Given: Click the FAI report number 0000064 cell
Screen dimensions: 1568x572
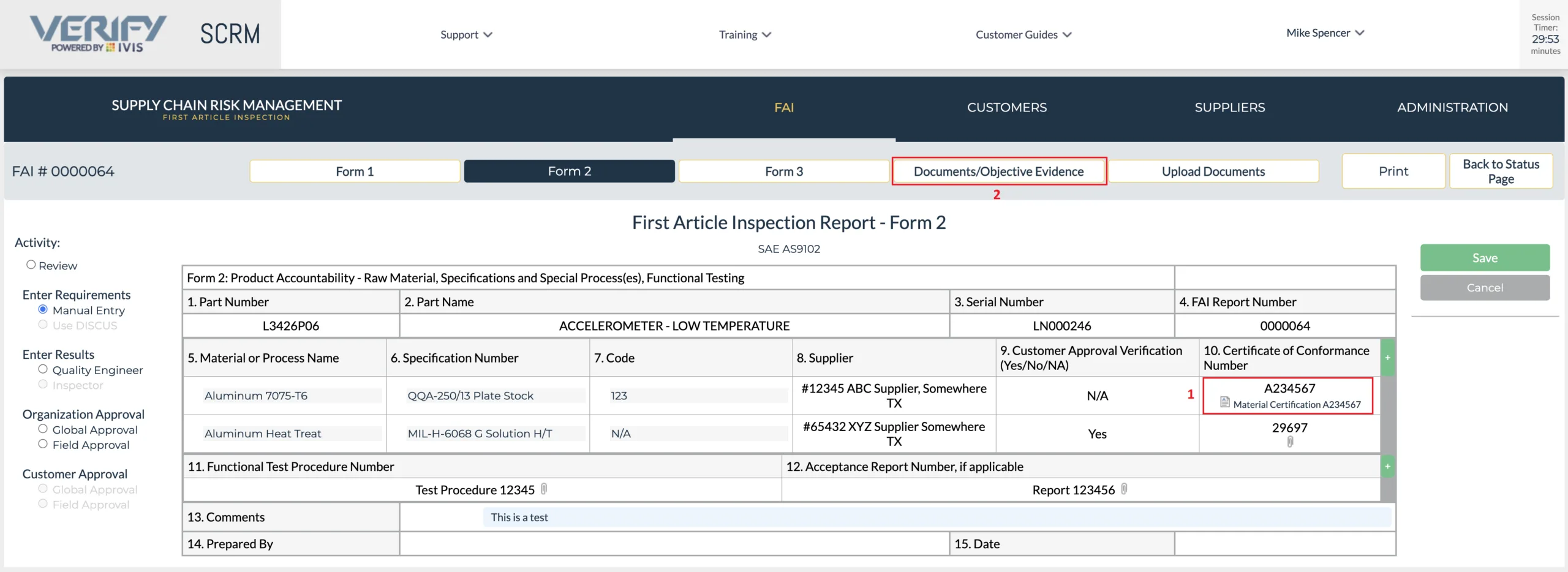Looking at the screenshot, I should point(1285,326).
